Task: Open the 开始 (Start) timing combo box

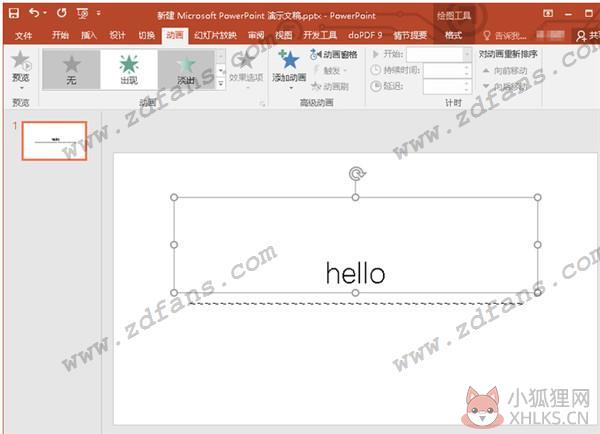Action: click(x=439, y=54)
